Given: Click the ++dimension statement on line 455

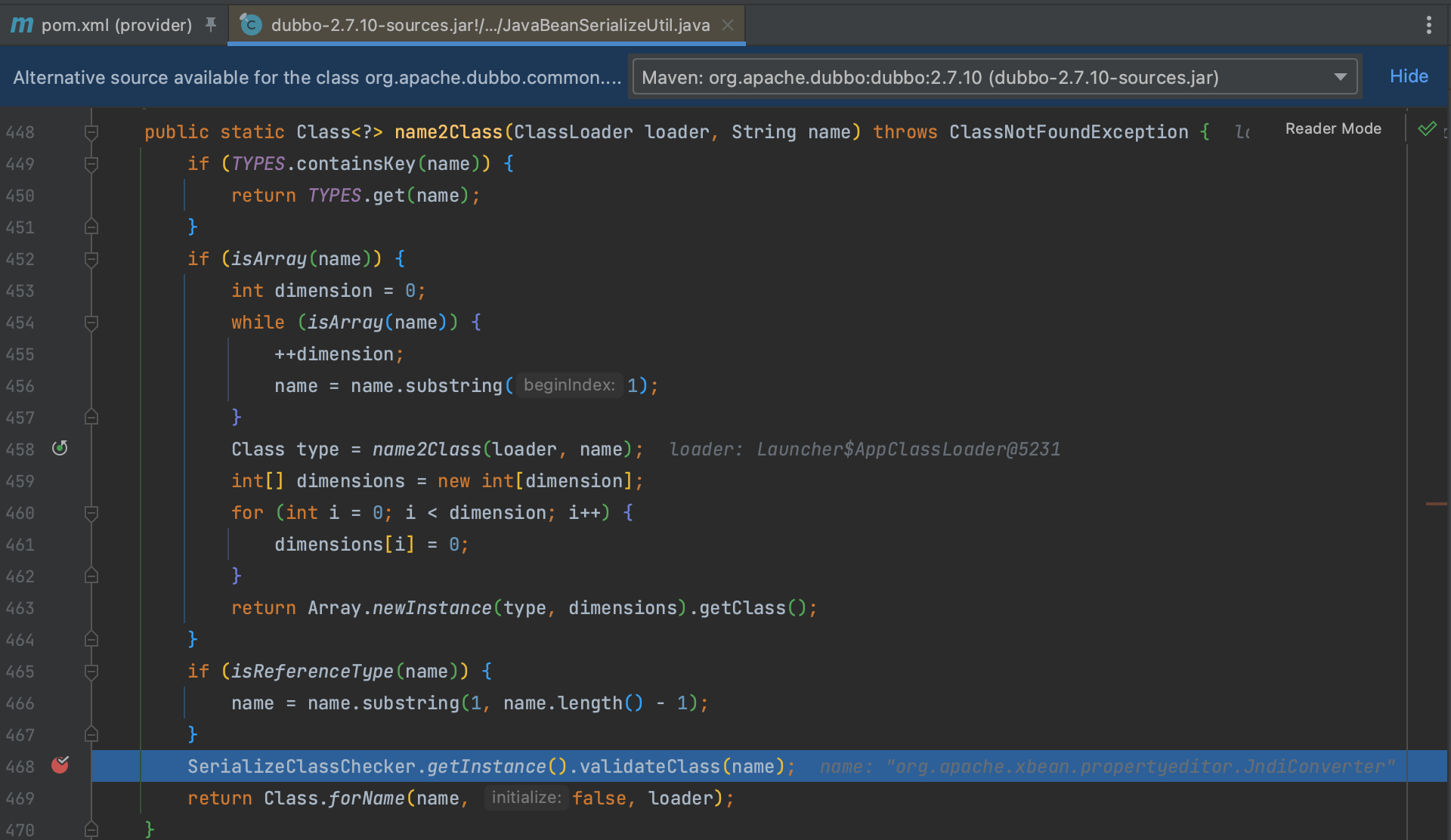Looking at the screenshot, I should (339, 354).
